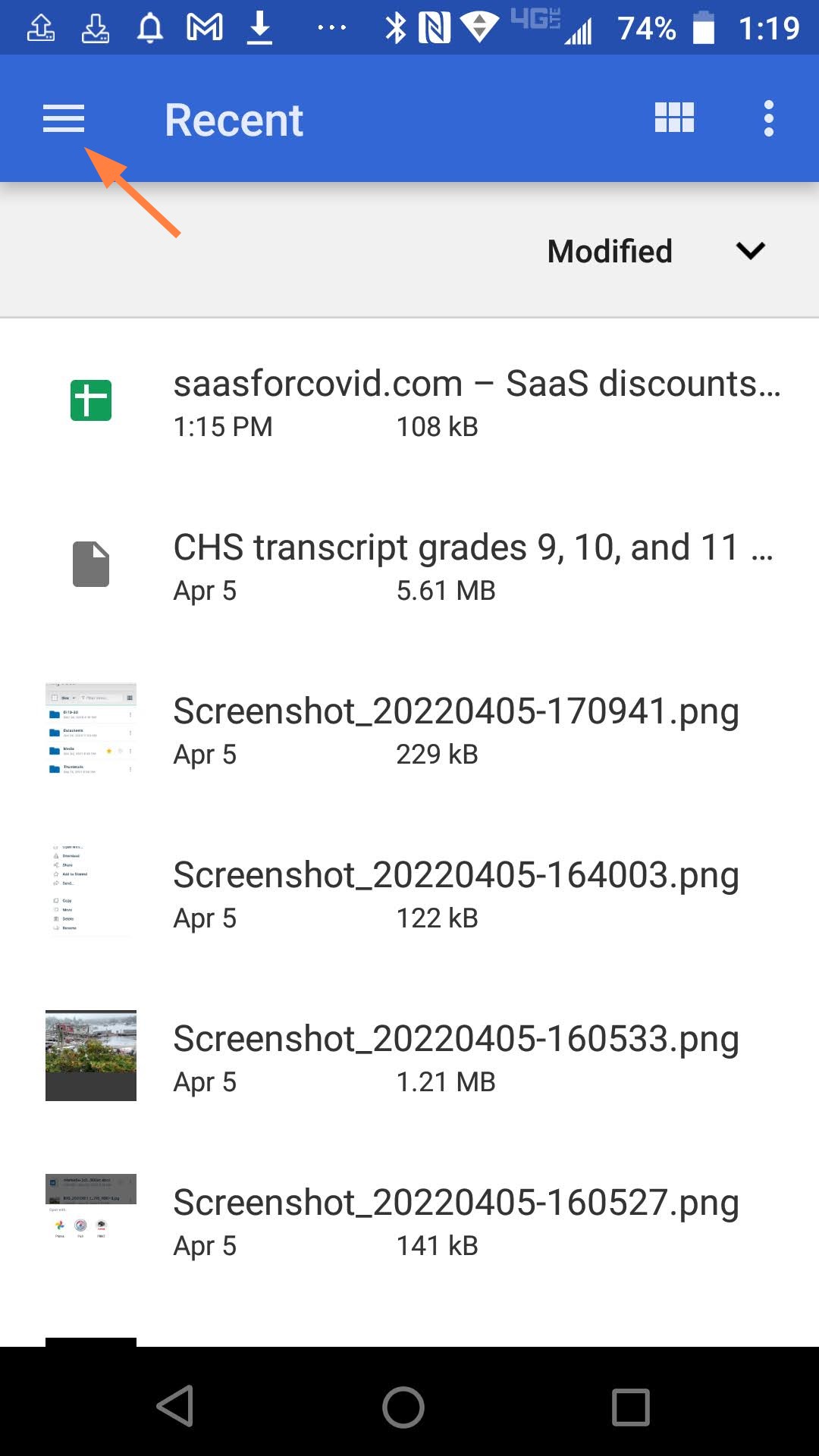
Task: Select the Screenshot_20220405-164003.png file name
Action: click(456, 875)
